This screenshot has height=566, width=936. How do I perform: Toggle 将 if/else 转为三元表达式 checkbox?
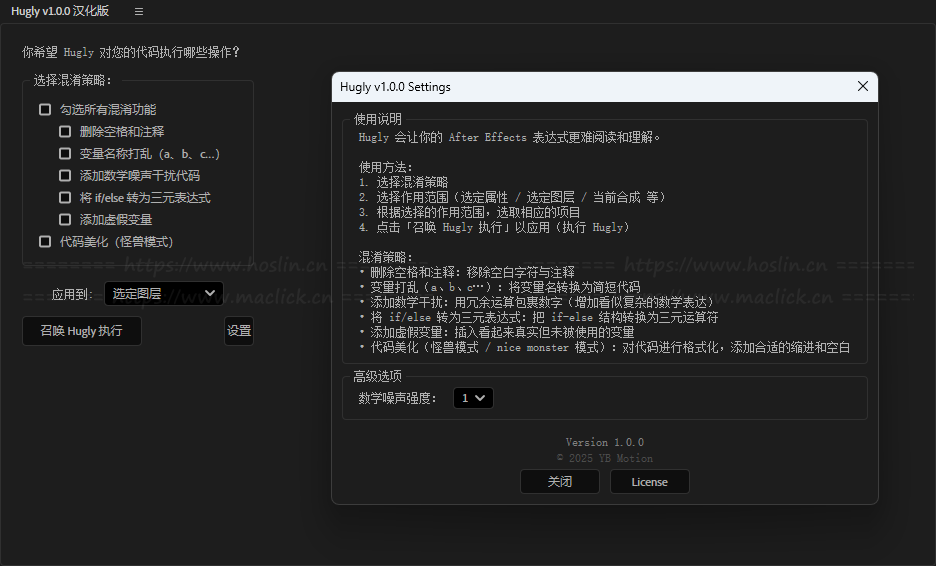click(65, 198)
